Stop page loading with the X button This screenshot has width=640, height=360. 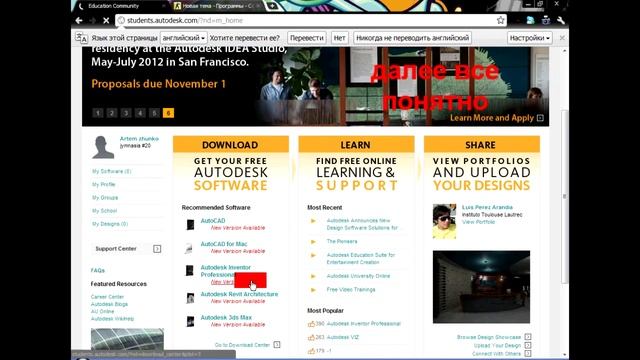[106, 20]
